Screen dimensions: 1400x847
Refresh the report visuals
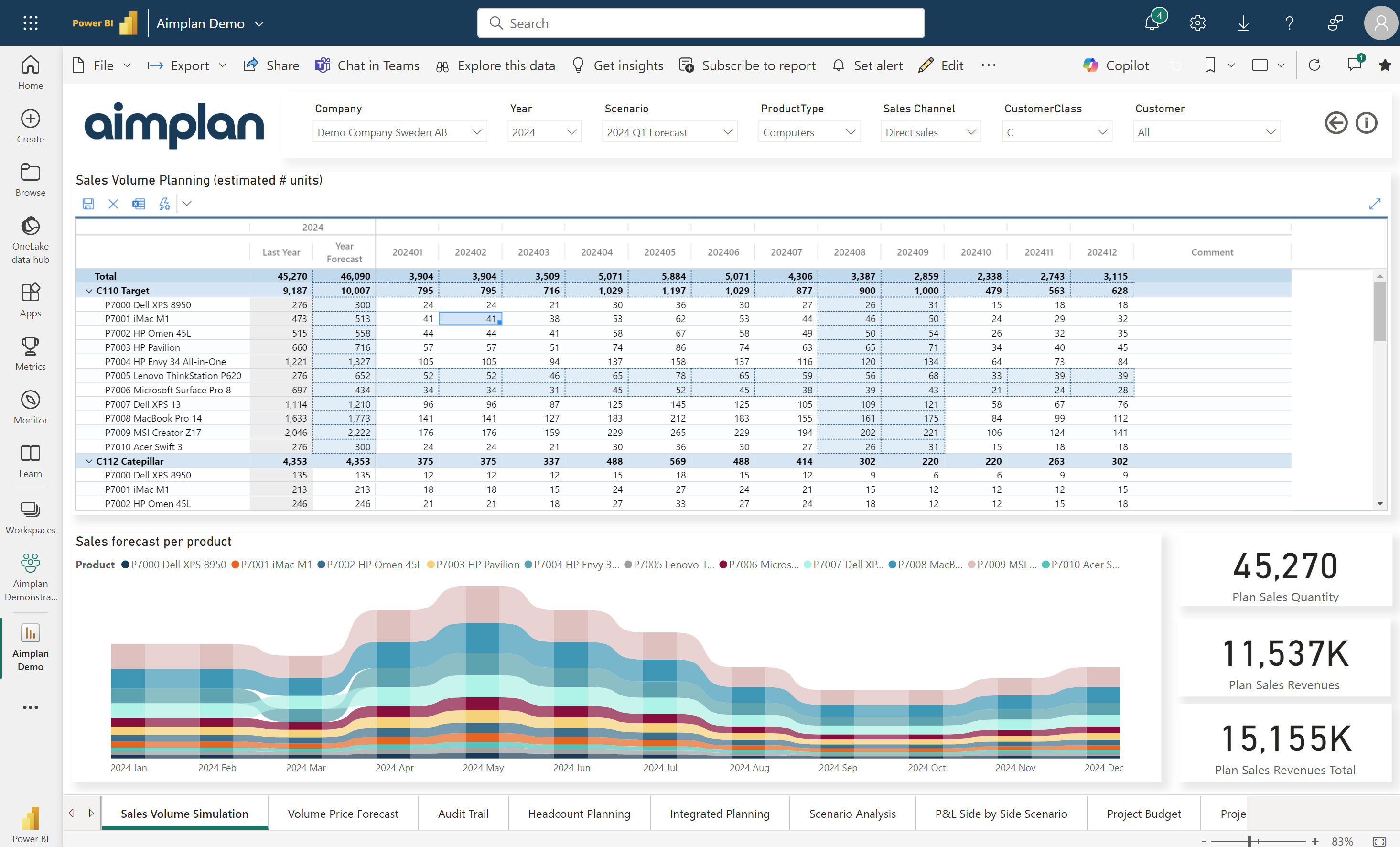pyautogui.click(x=1314, y=65)
